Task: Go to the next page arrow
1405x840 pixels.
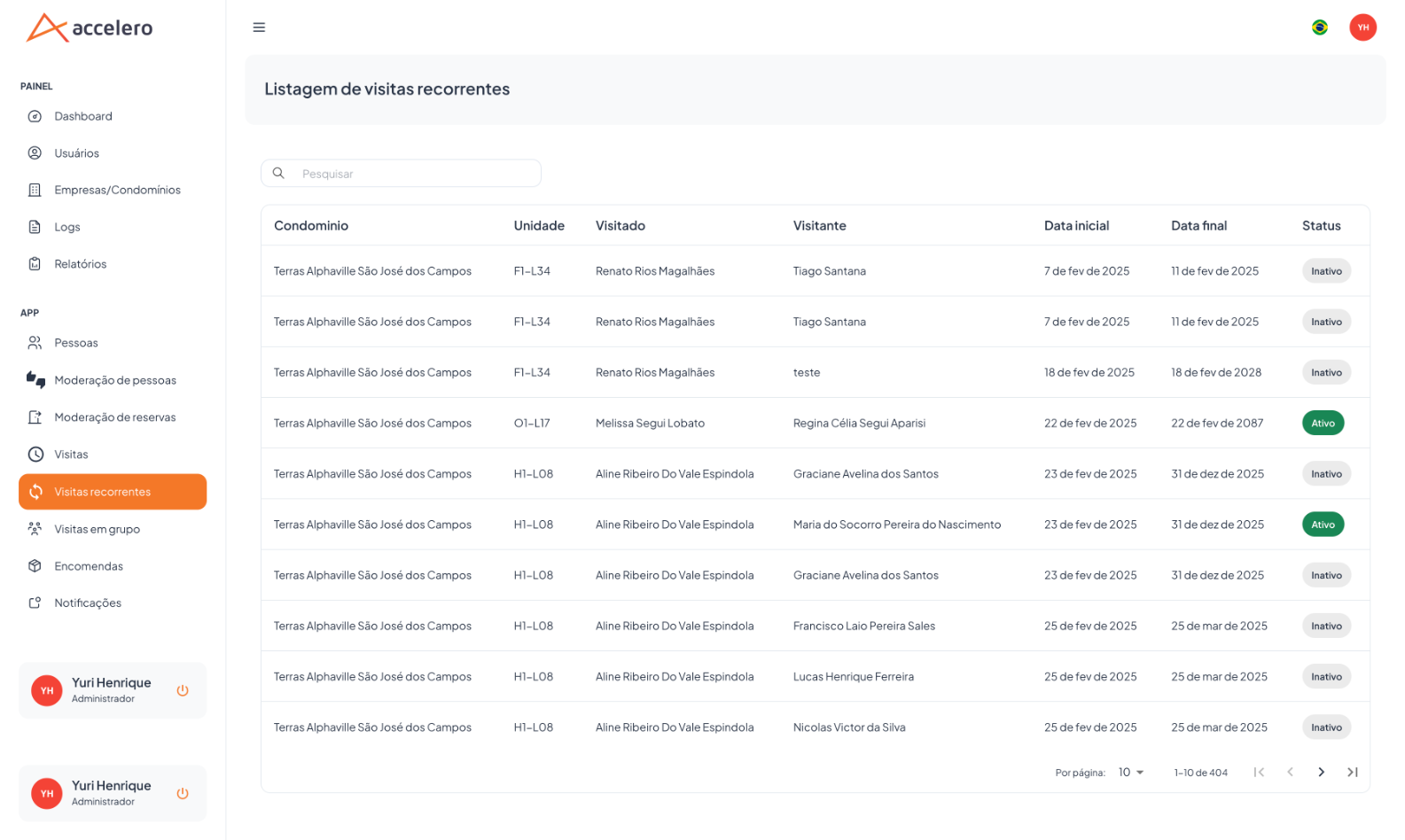Action: tap(1321, 773)
